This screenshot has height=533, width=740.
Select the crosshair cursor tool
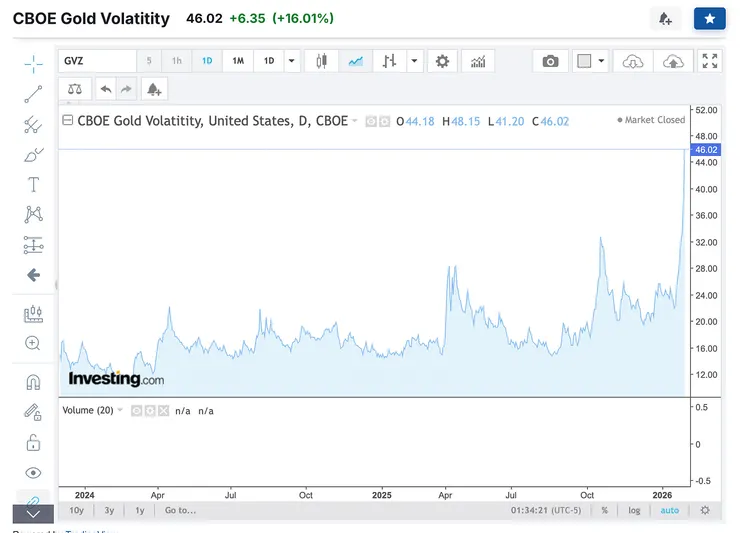click(34, 64)
